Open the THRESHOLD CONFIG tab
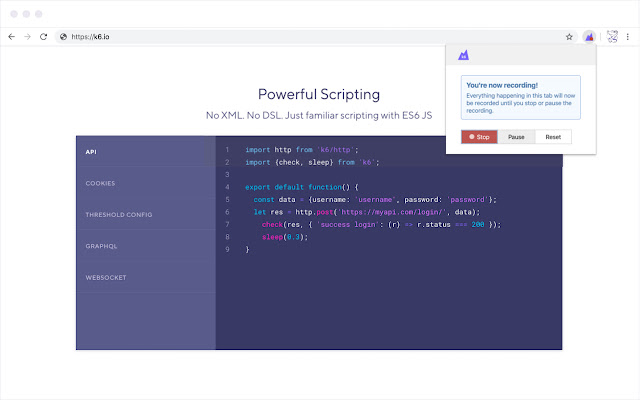 click(146, 214)
